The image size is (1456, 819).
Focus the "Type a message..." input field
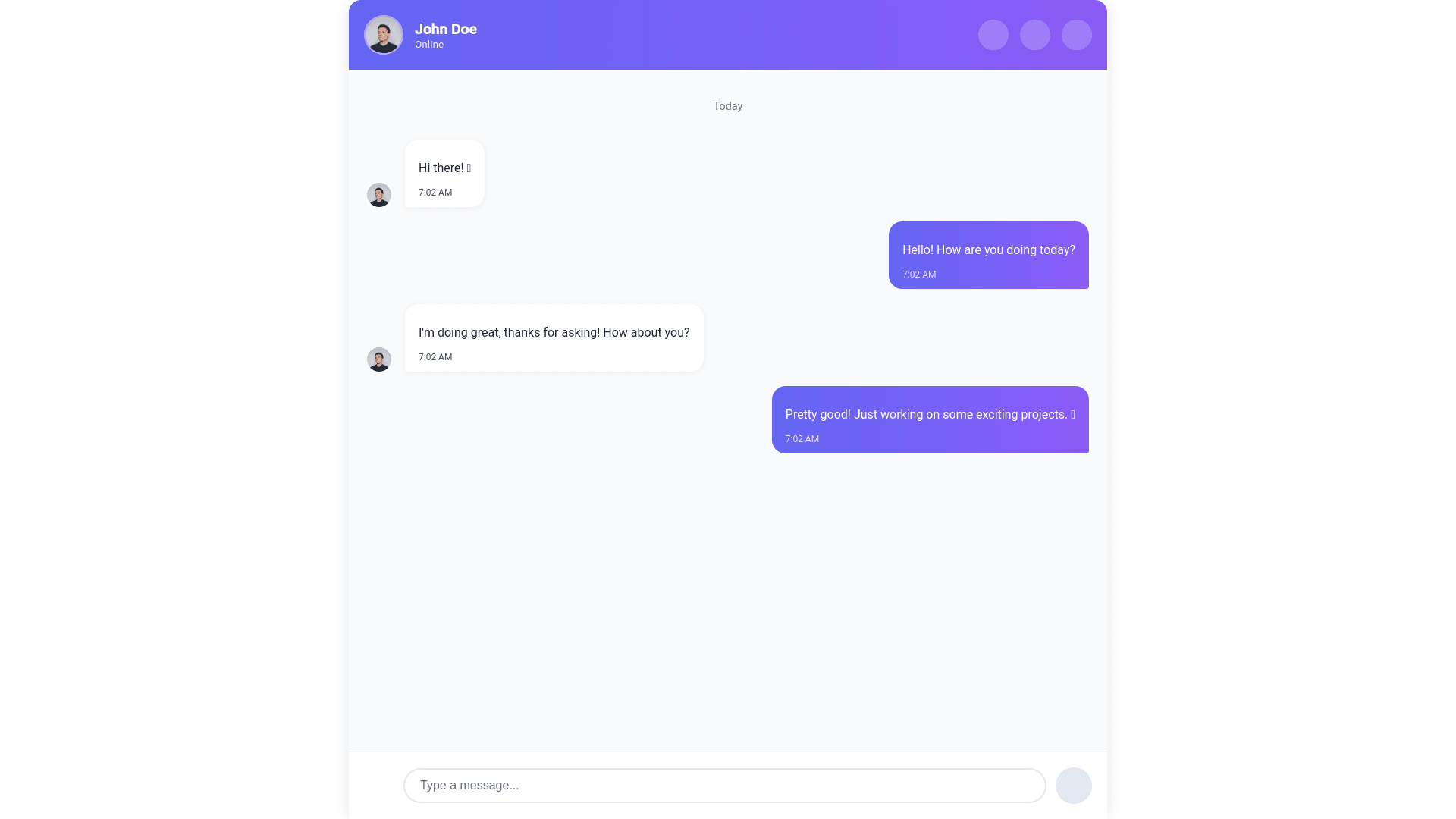[724, 786]
